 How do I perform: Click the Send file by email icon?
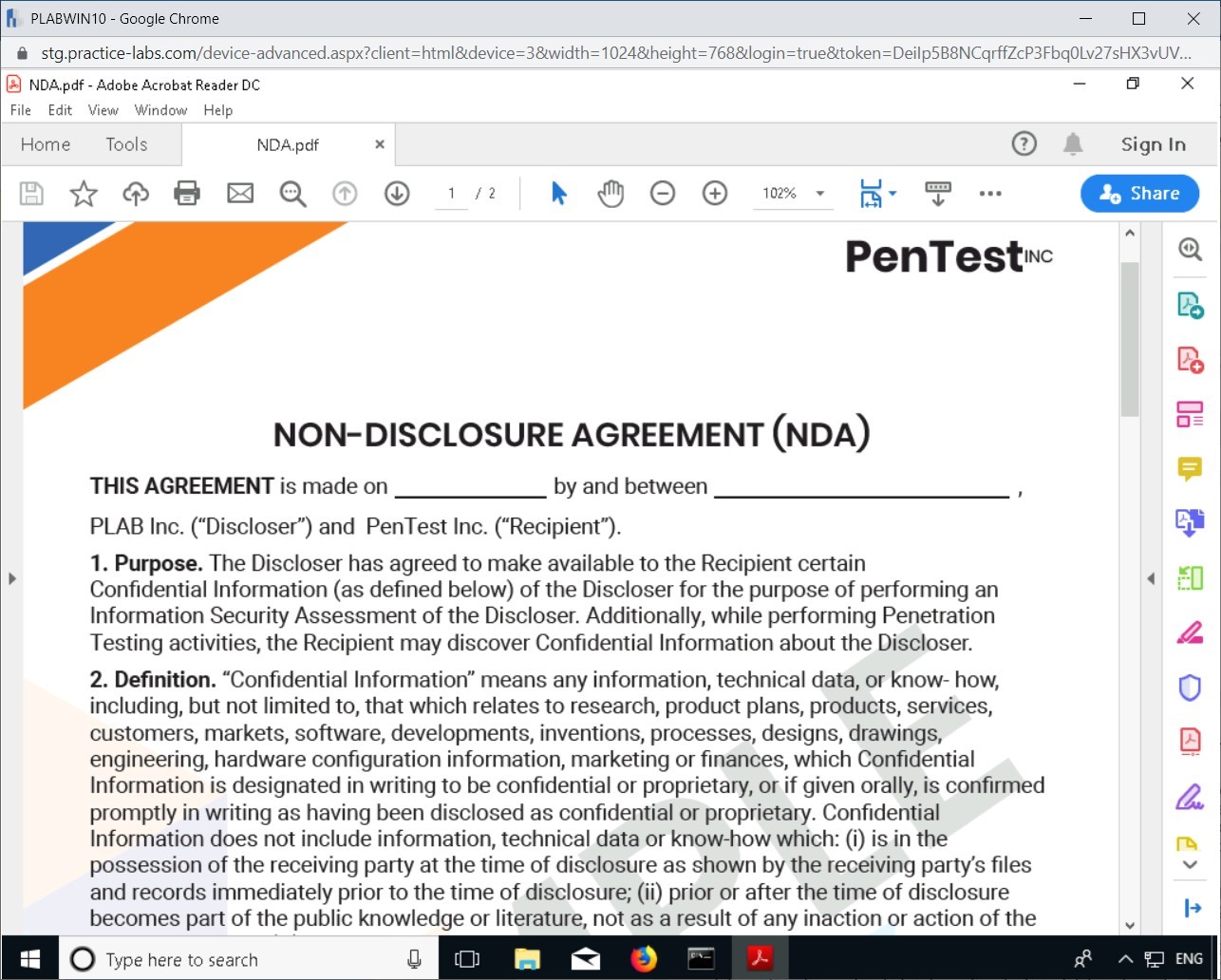(240, 194)
